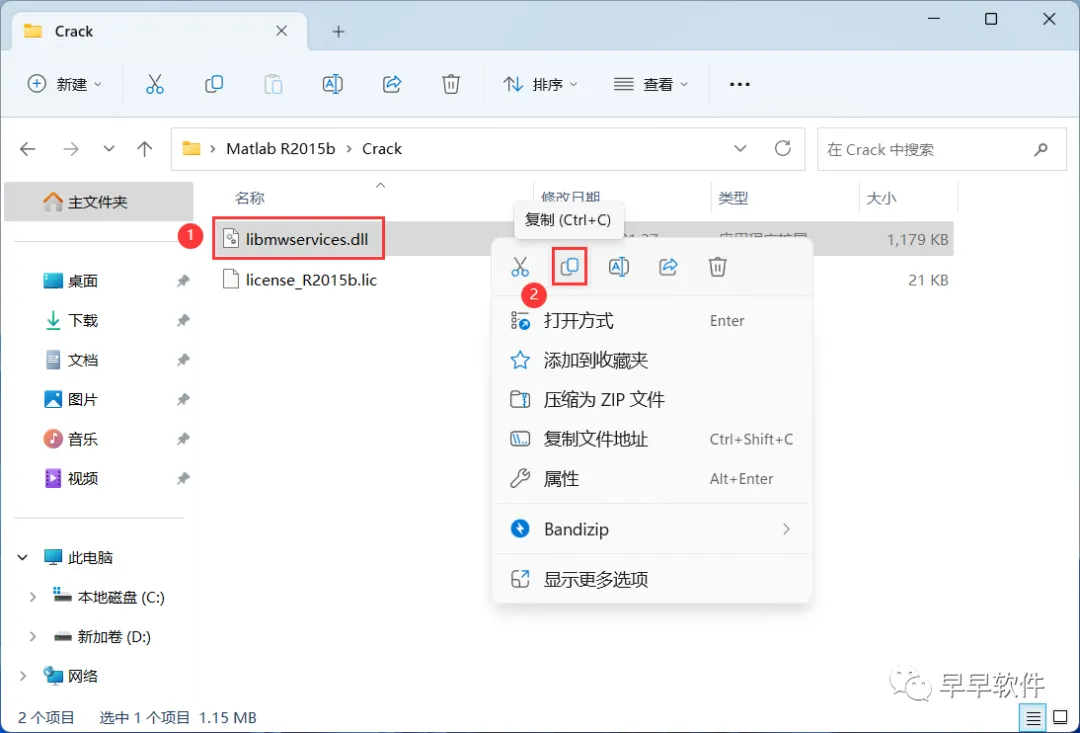Go forward with the right arrow button
The width and height of the screenshot is (1080, 733).
point(71,149)
